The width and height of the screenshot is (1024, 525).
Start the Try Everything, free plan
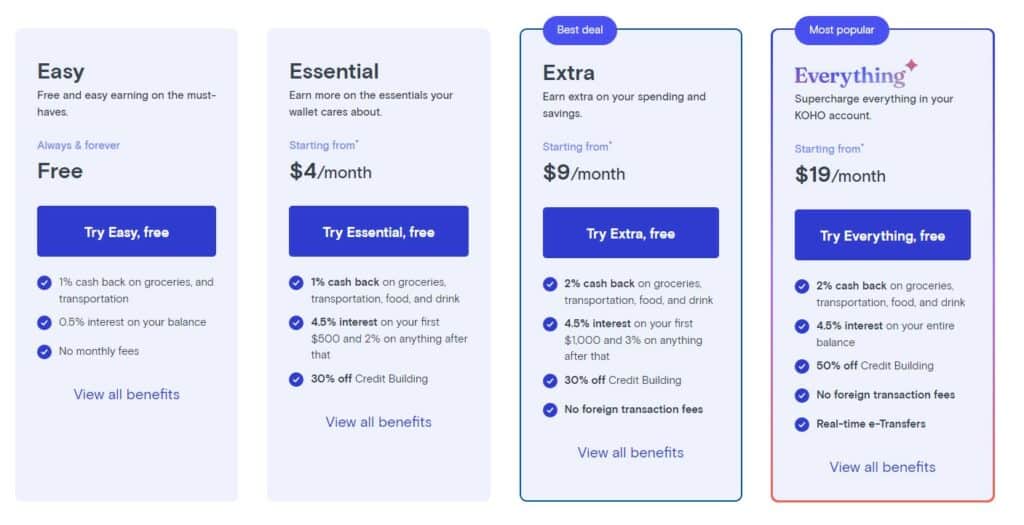coord(882,235)
